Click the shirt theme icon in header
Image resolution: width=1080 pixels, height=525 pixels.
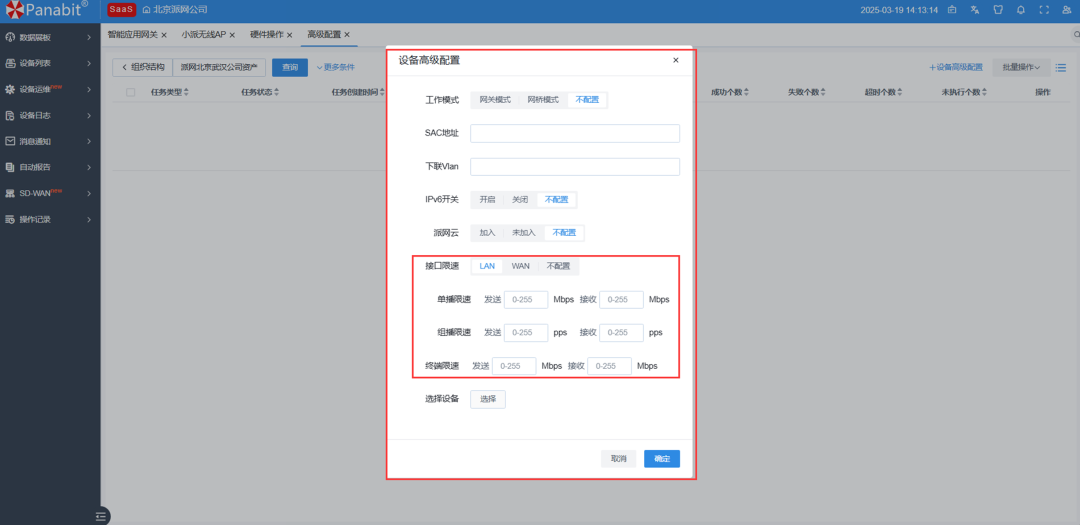click(997, 10)
